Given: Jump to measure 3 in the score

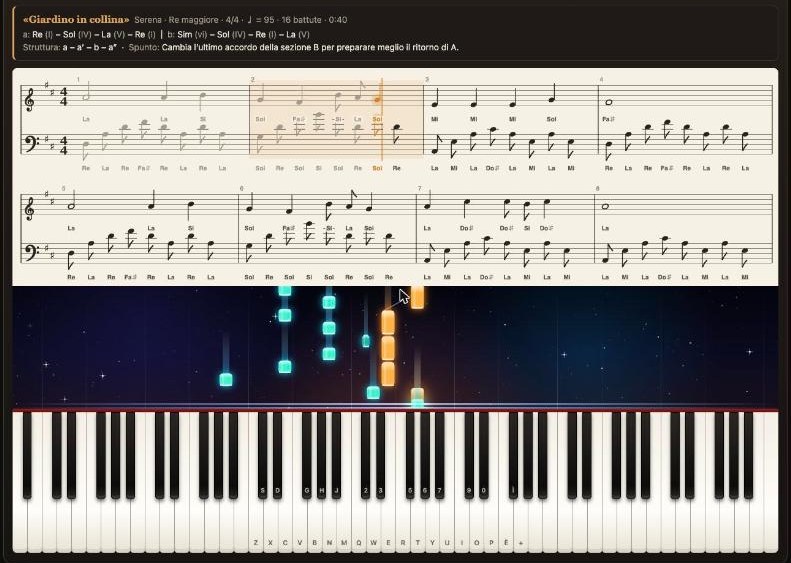Looking at the screenshot, I should [x=511, y=121].
